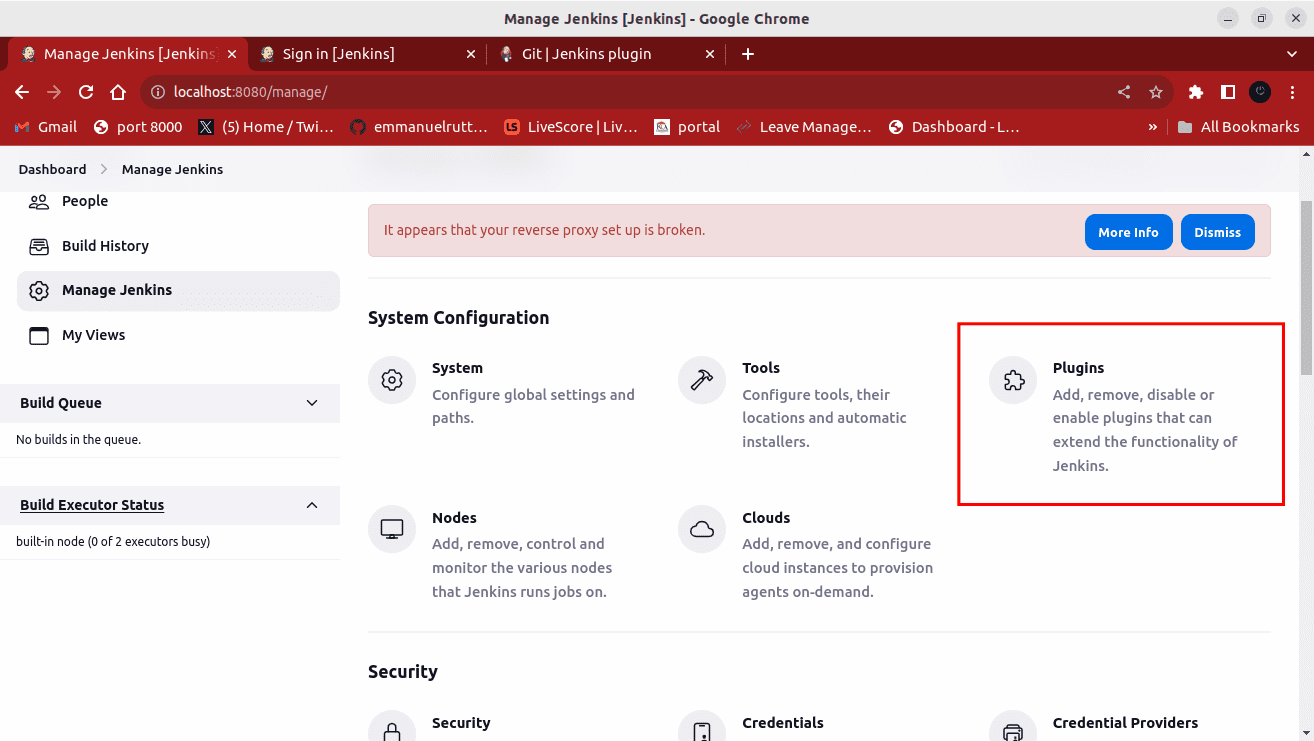The image size is (1314, 741).
Task: Dismiss the reverse proxy warning
Action: pyautogui.click(x=1217, y=232)
